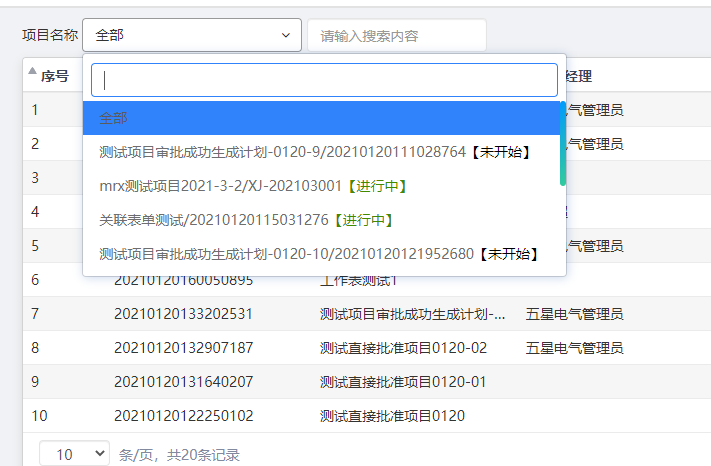
Task: Click the search box 请输入搜索内容
Action: tap(397, 35)
